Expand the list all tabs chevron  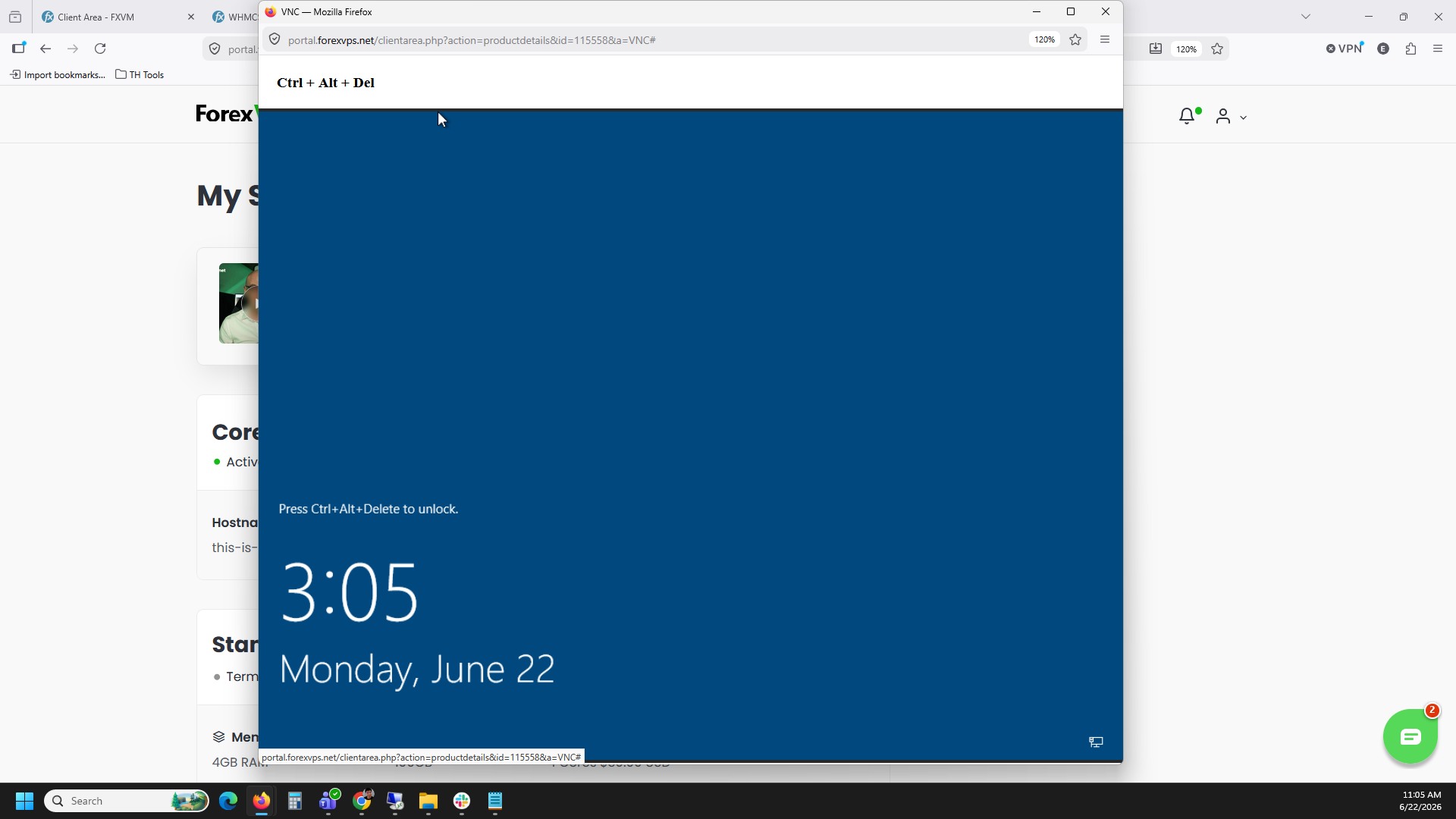(1306, 17)
